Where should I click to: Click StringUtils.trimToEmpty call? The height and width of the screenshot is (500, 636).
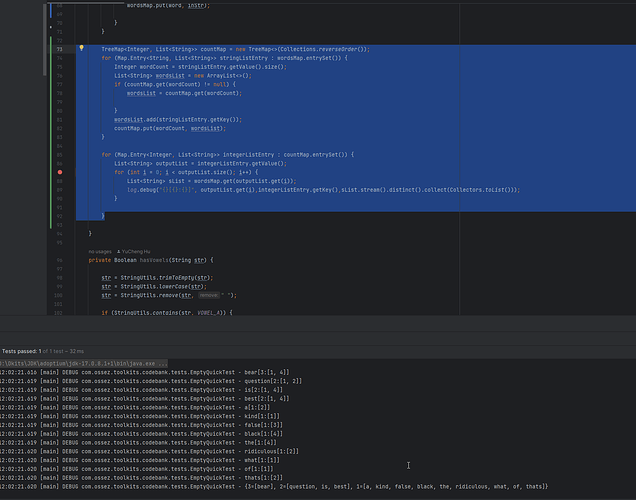pos(165,278)
